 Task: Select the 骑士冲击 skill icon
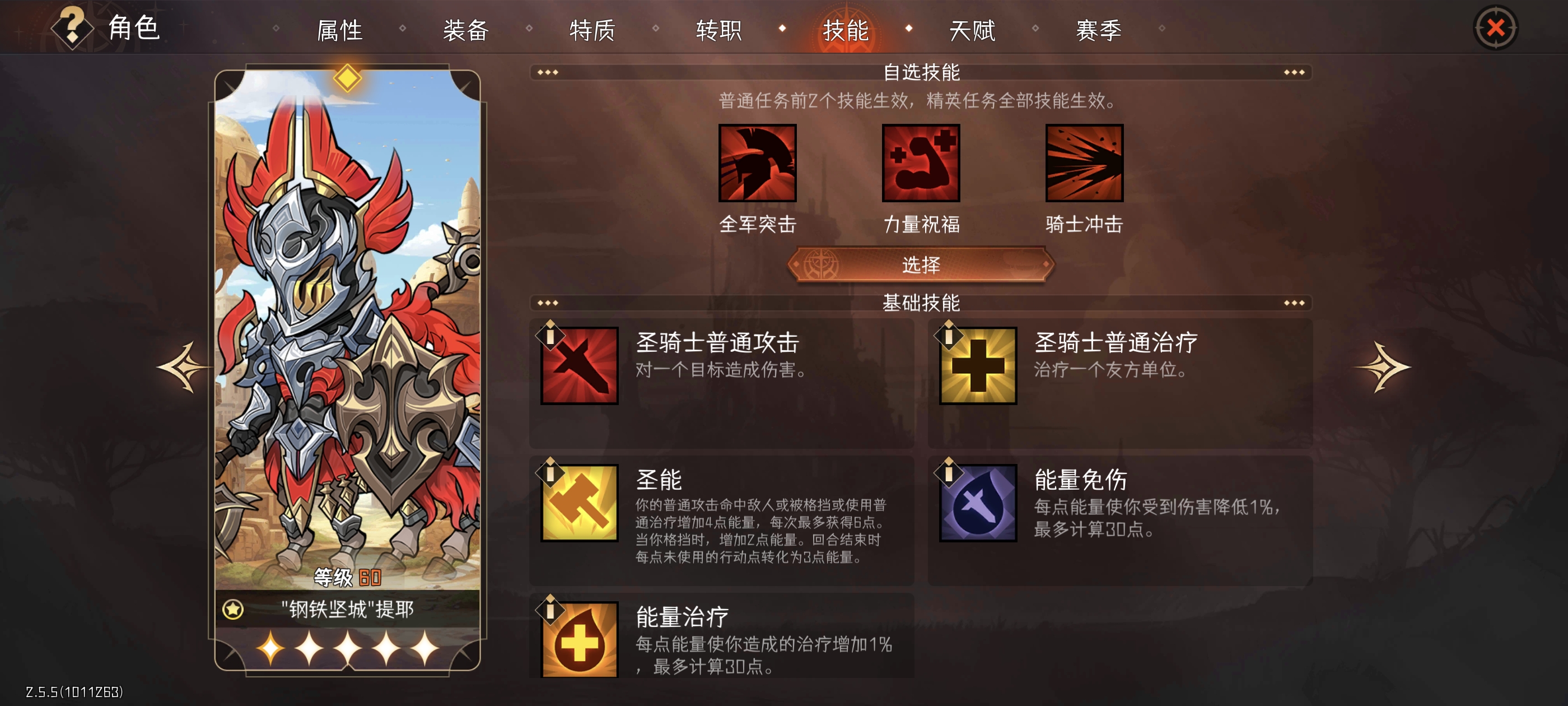tap(1084, 162)
